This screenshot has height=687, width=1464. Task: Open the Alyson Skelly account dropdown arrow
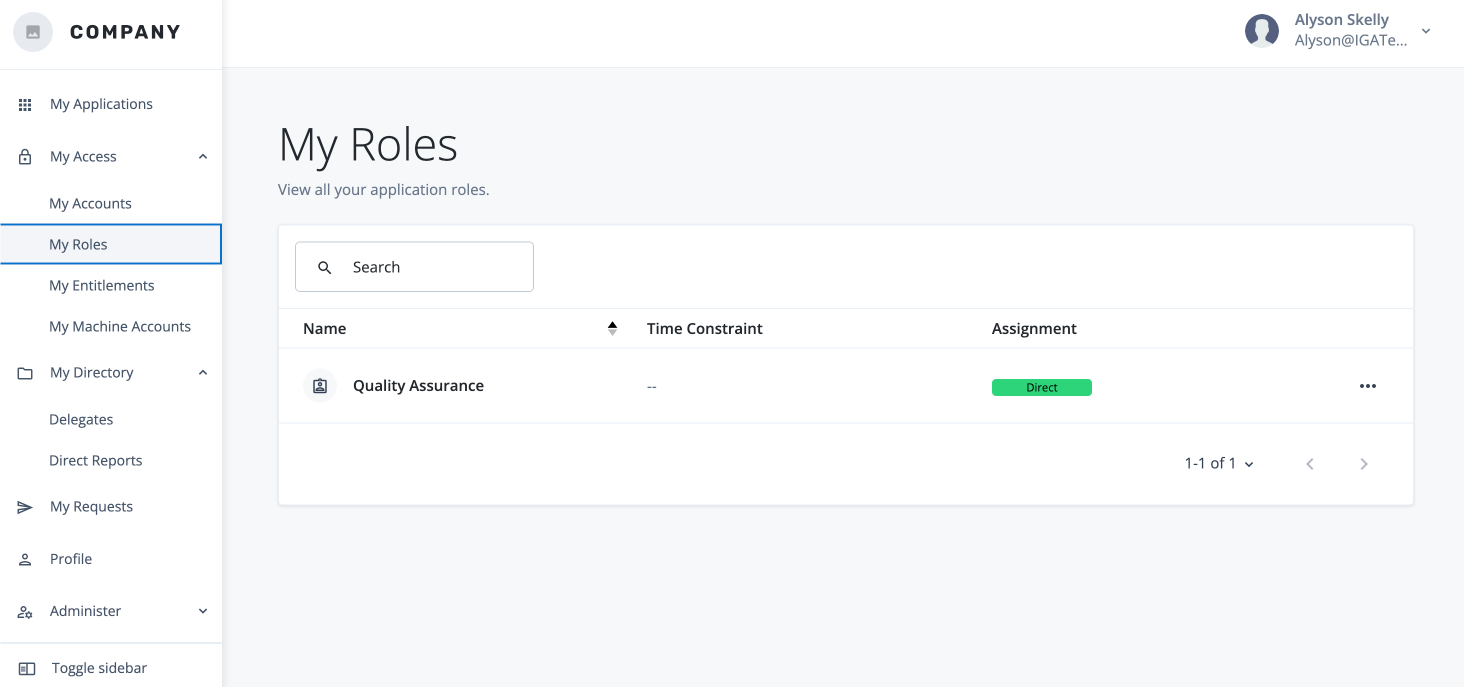1426,31
